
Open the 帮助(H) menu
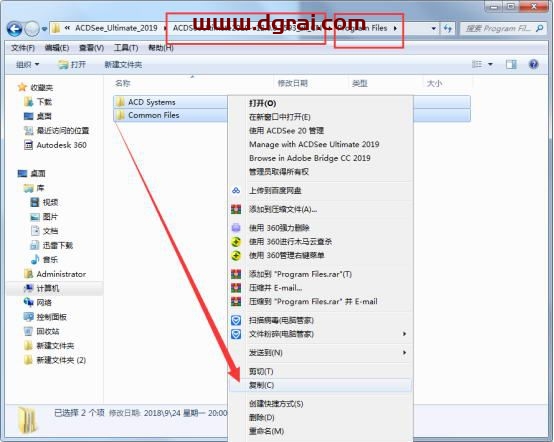161,48
